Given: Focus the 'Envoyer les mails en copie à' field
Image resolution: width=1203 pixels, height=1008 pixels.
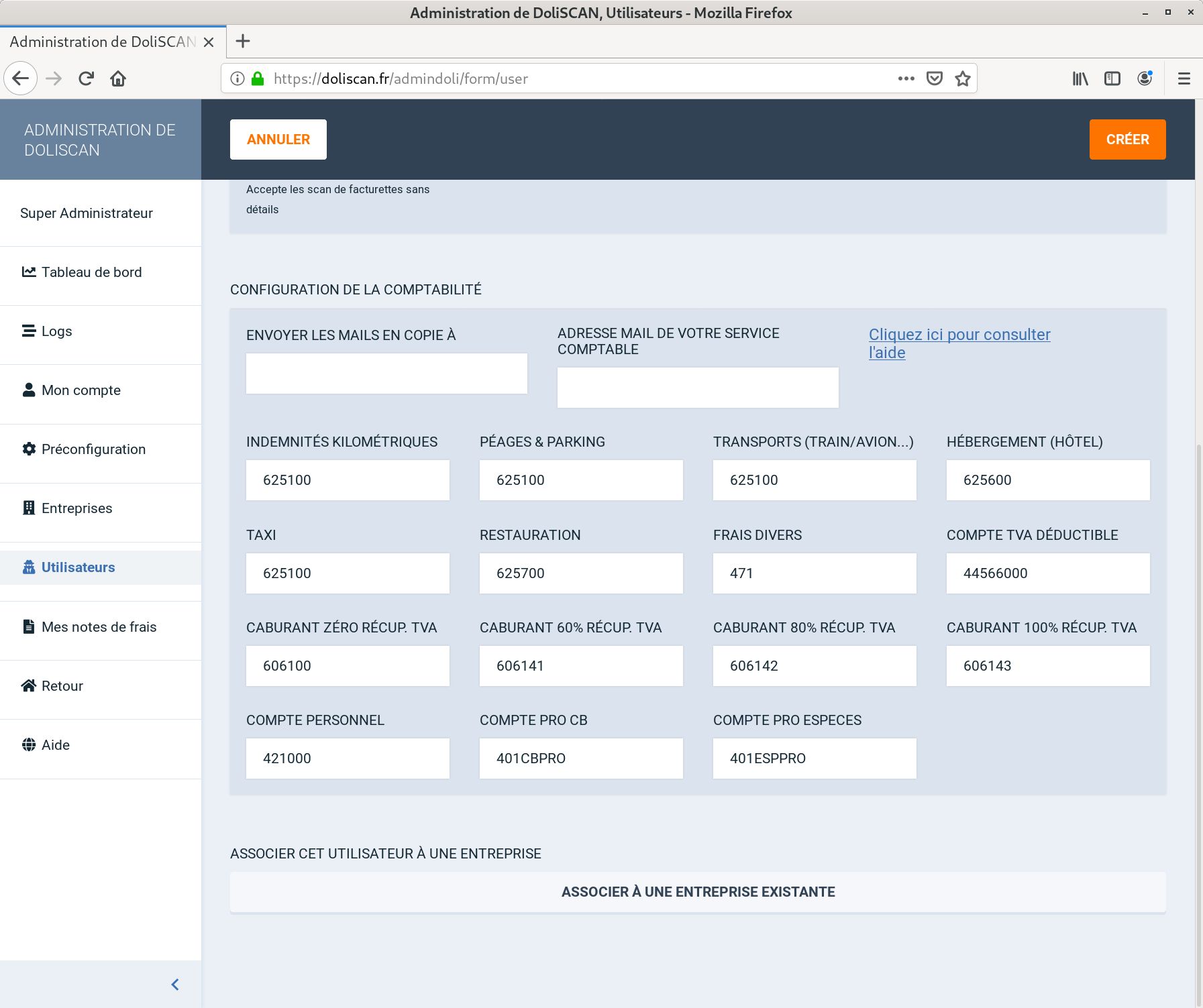Looking at the screenshot, I should coord(386,374).
